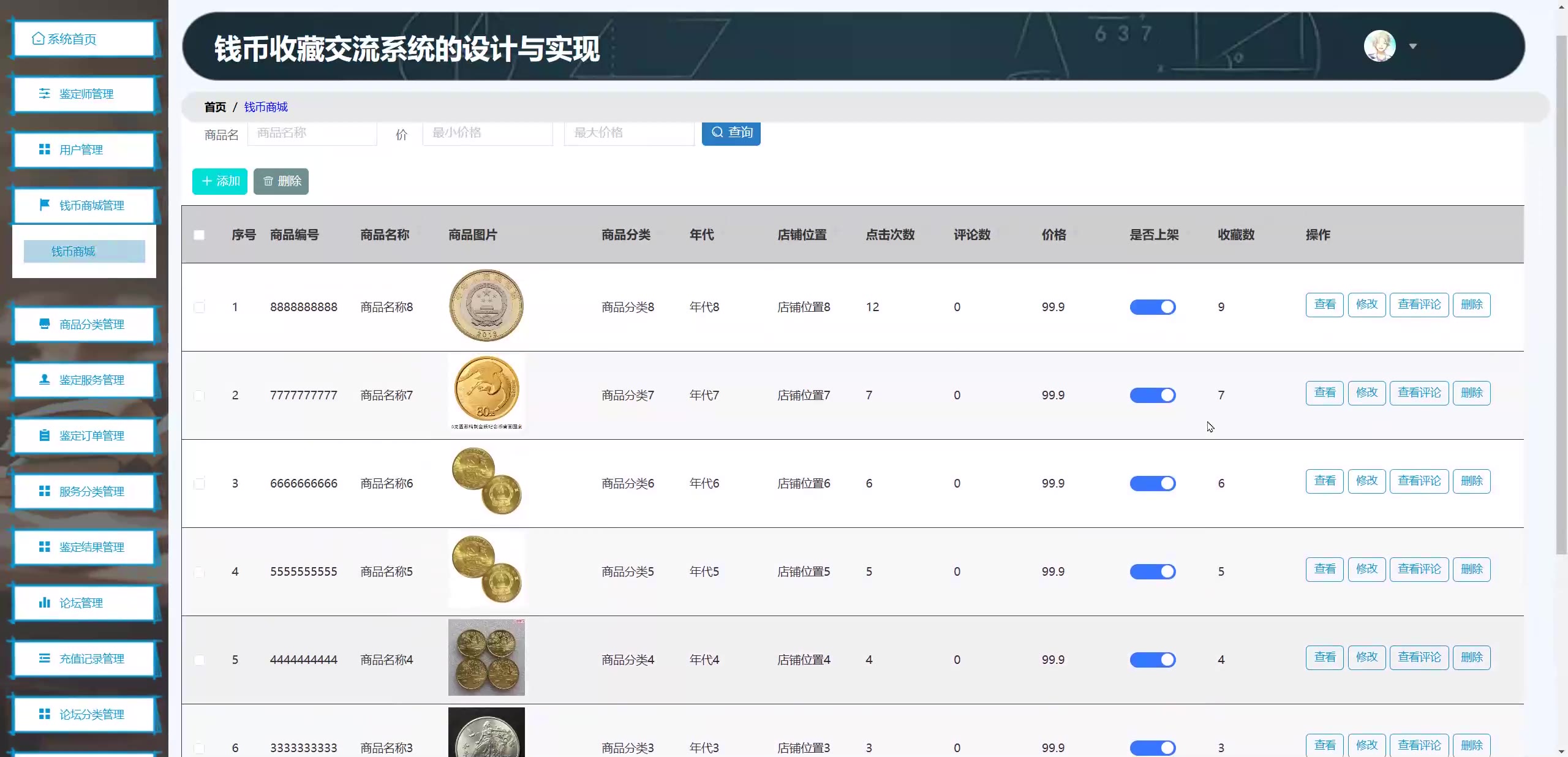Toggle off 是否上架 switch for 商品名称8

coord(1152,307)
